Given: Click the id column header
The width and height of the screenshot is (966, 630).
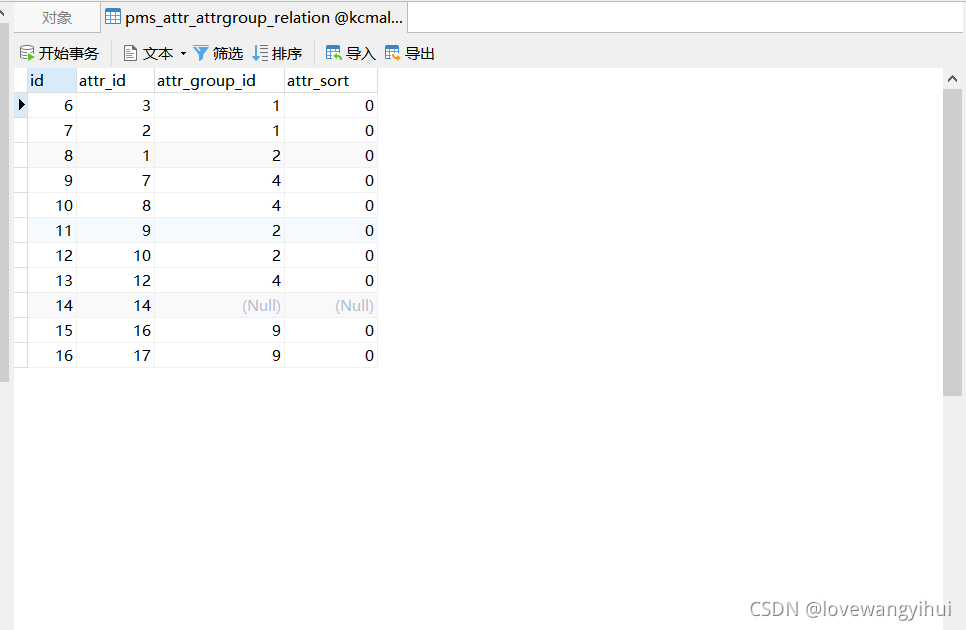Looking at the screenshot, I should coord(52,81).
